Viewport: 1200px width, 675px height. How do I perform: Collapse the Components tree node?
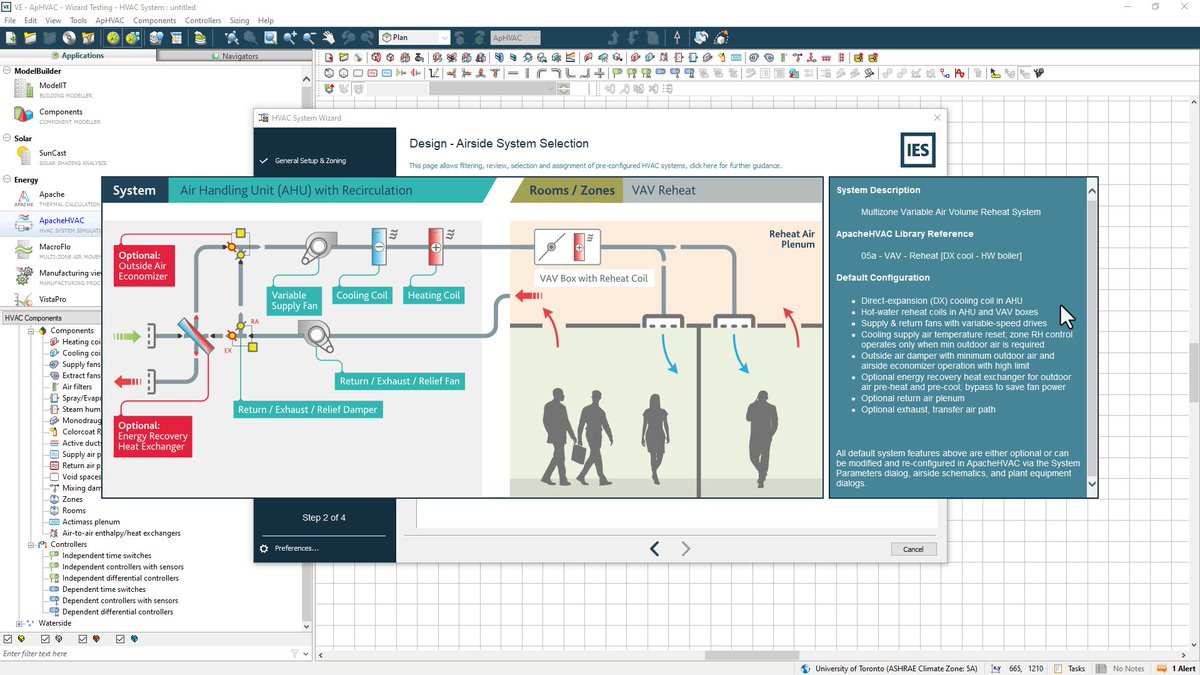pyautogui.click(x=32, y=330)
